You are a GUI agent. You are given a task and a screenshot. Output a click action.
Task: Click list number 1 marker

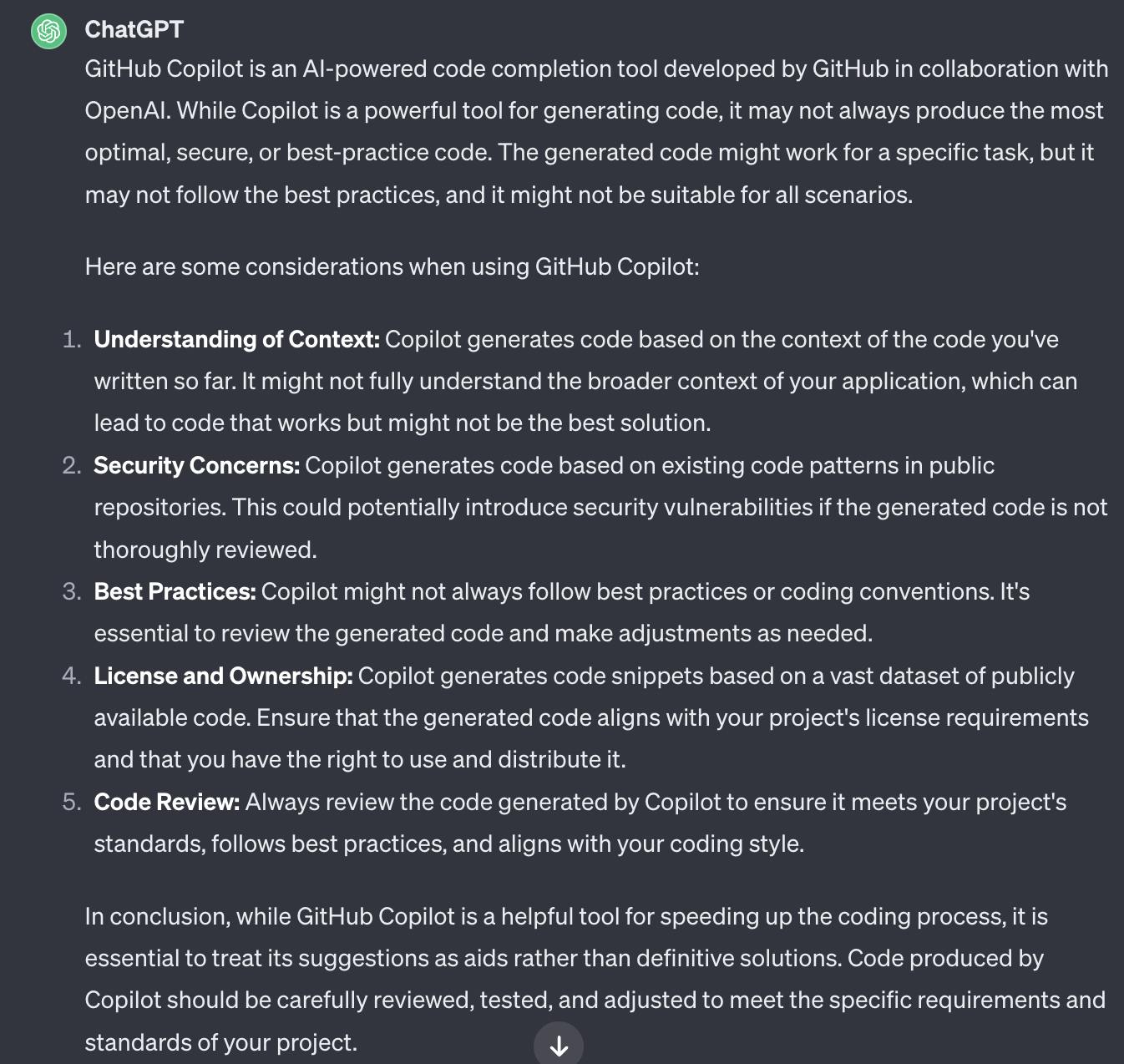(72, 340)
